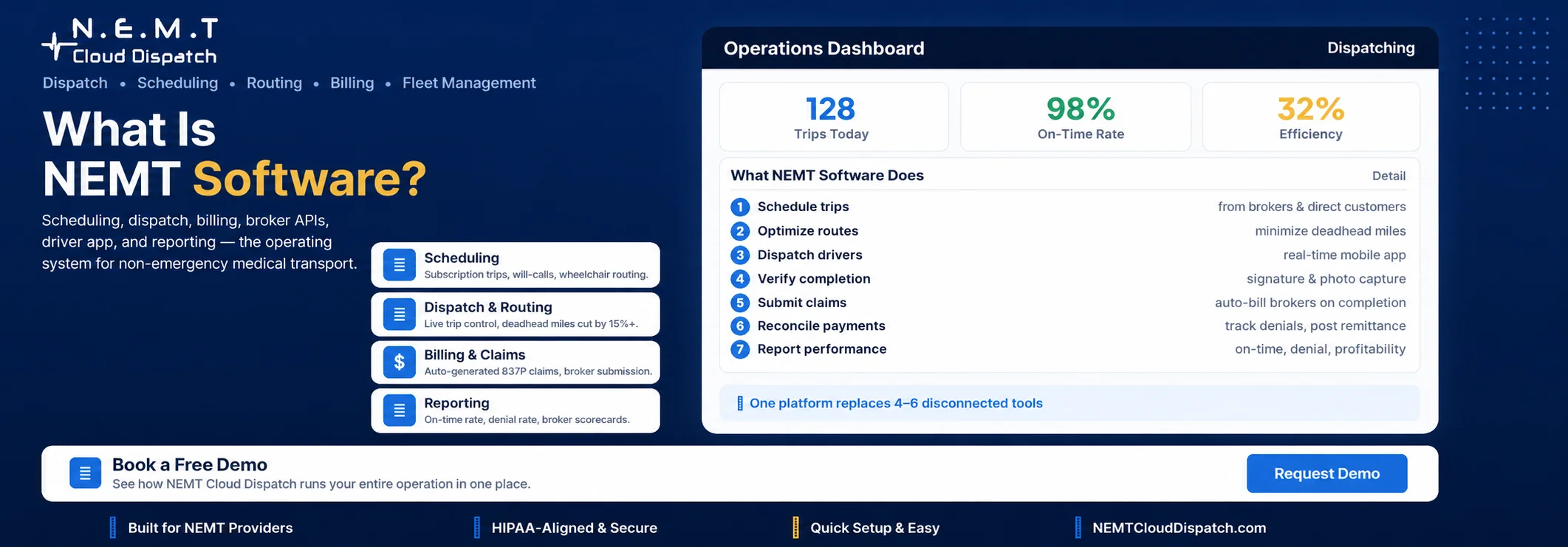This screenshot has width=1568, height=547.
Task: Click bar icon beside NEMTCloudDispatch.com
Action: click(1078, 527)
